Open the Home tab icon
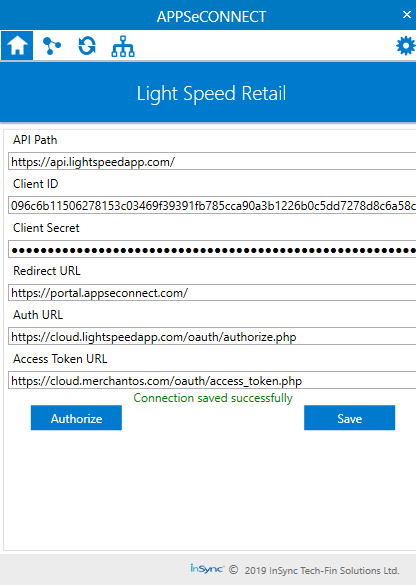 tap(17, 46)
